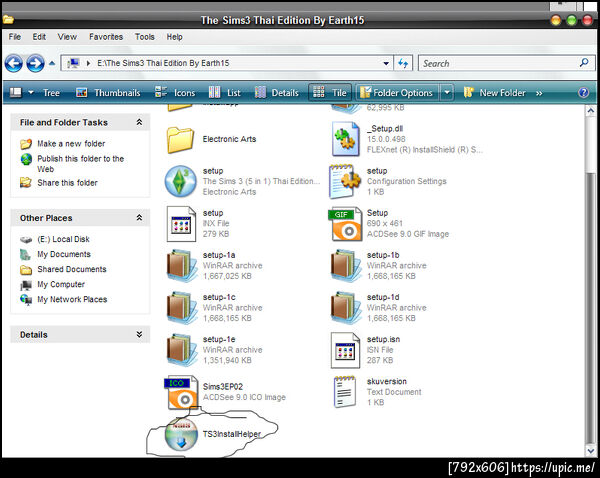The width and height of the screenshot is (600, 478).
Task: Toggle the Tree pane
Action: [x=51, y=93]
